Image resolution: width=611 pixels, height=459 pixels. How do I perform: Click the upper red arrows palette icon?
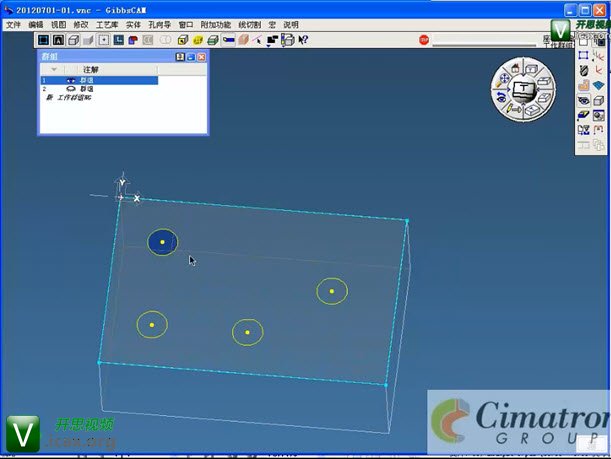click(598, 55)
